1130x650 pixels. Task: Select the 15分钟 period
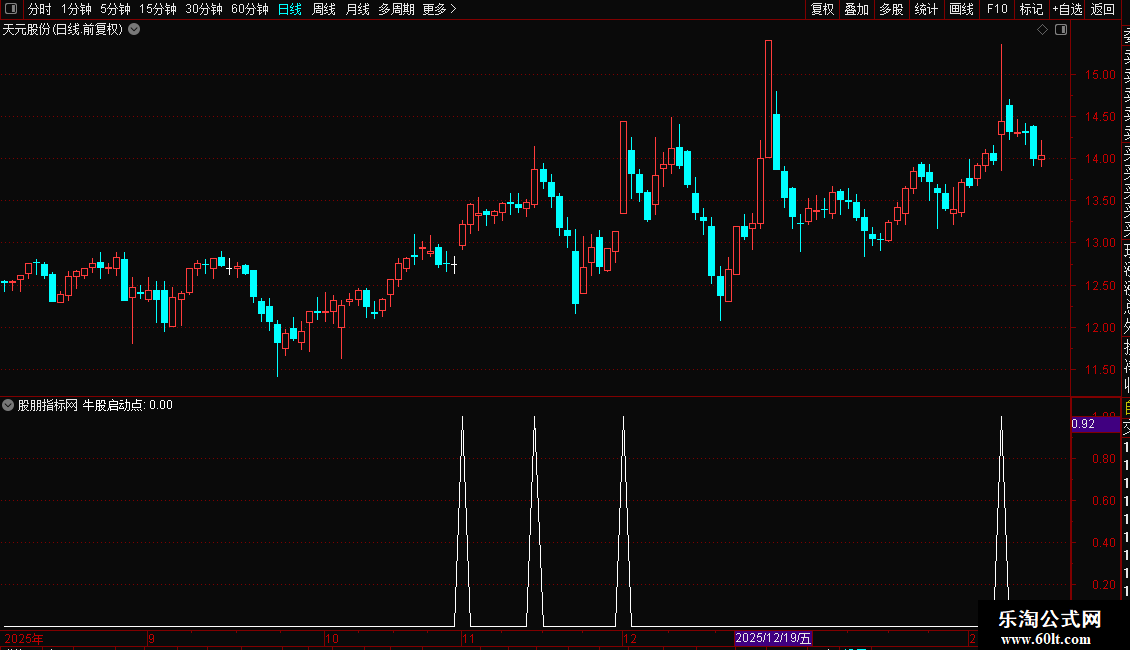coord(158,9)
